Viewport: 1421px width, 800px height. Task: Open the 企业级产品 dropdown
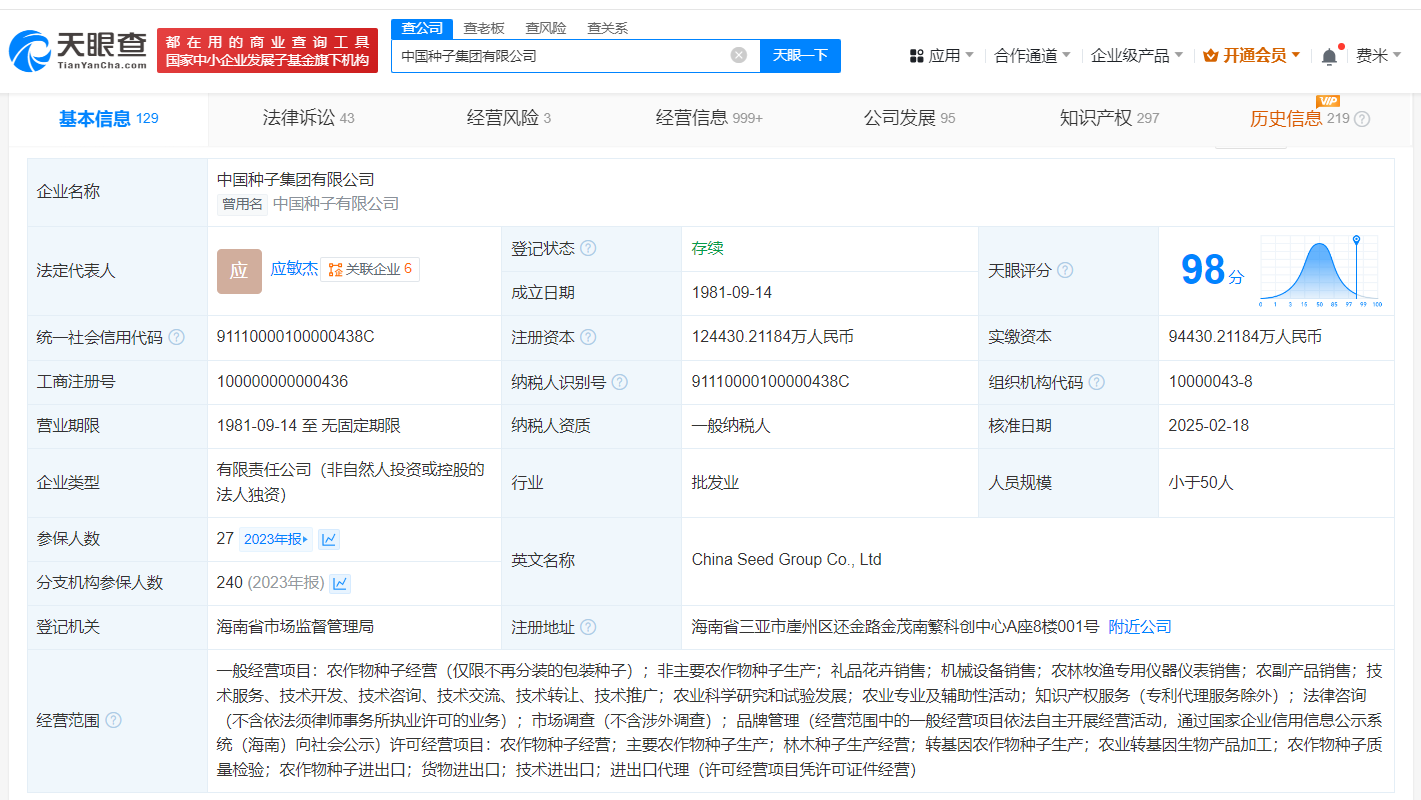(1136, 56)
